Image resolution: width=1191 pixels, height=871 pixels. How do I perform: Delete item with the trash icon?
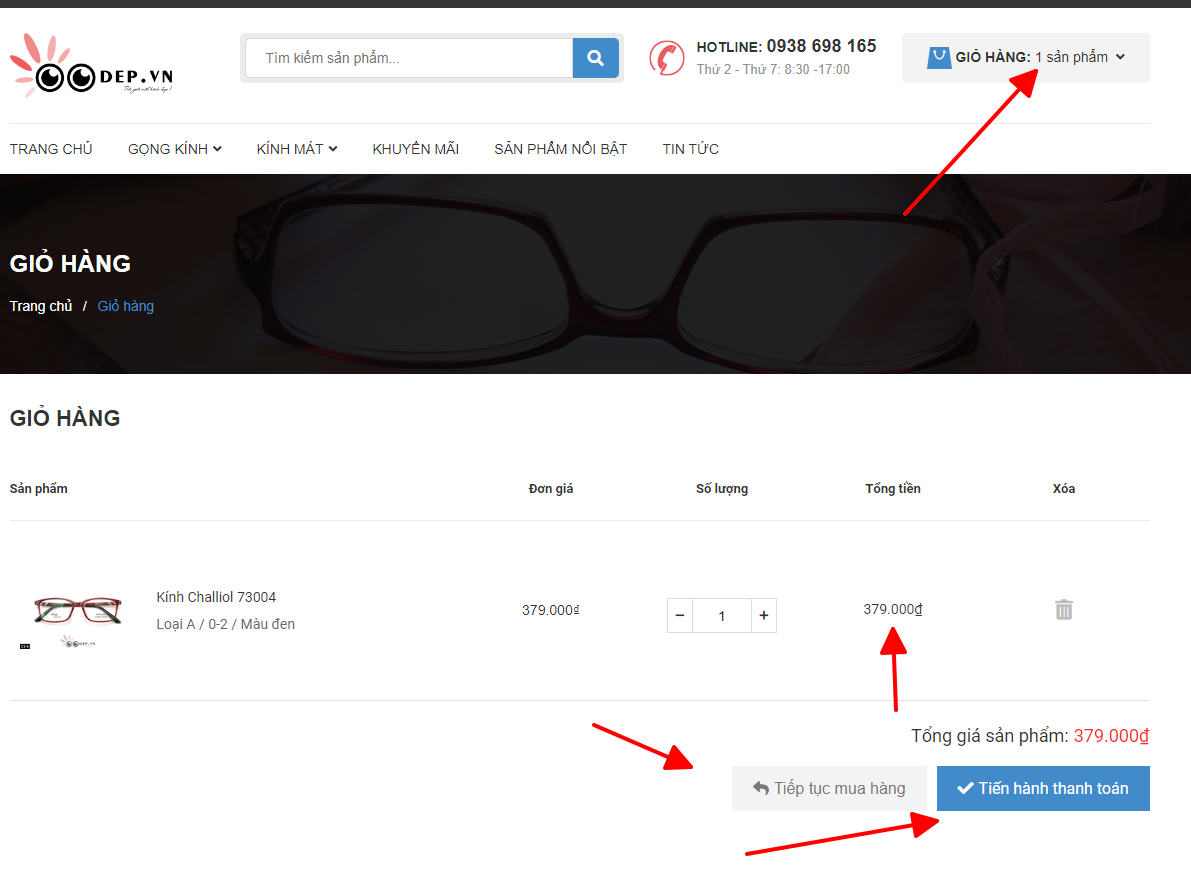click(x=1063, y=609)
